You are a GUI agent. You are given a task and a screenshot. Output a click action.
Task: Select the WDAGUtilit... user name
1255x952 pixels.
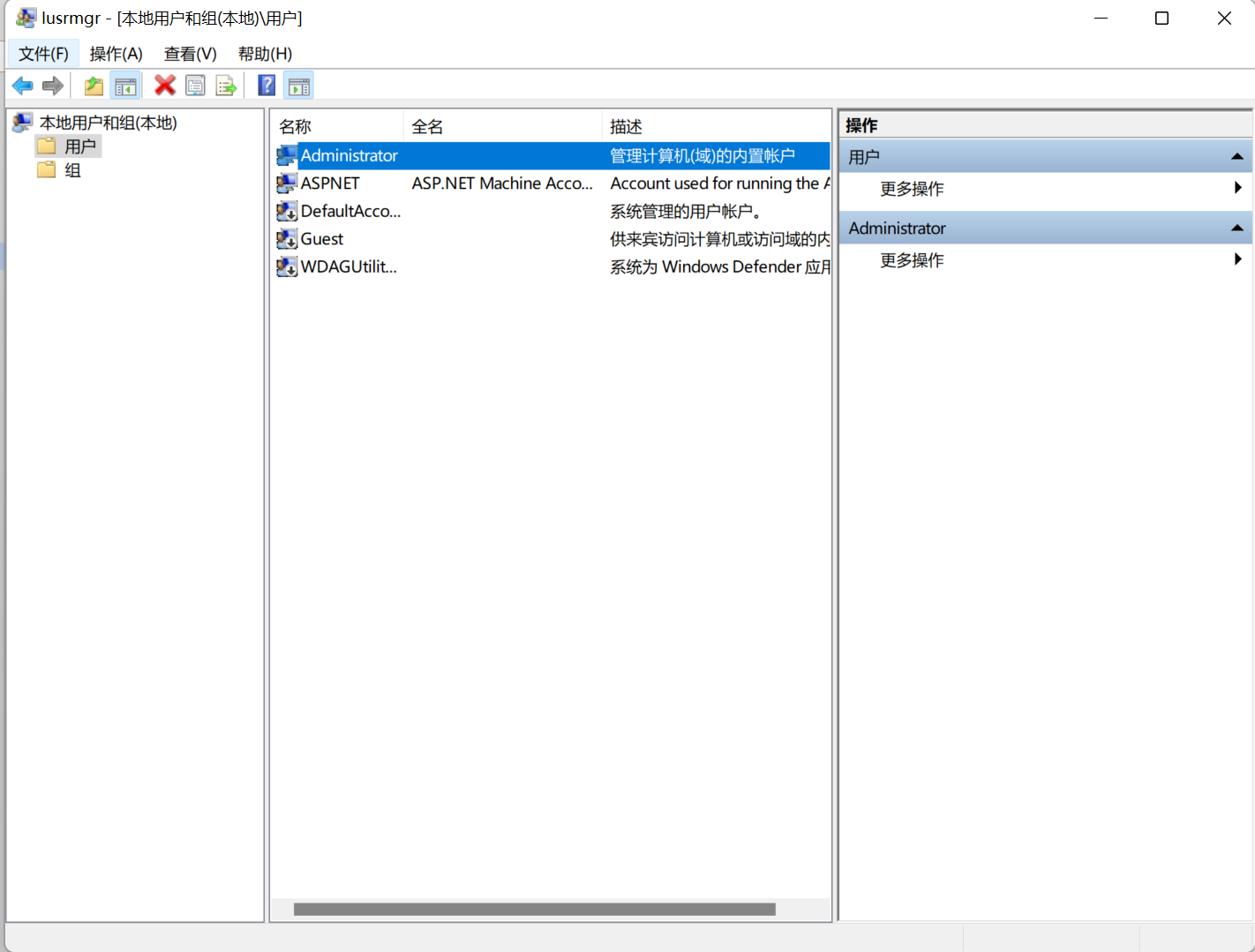tap(349, 267)
